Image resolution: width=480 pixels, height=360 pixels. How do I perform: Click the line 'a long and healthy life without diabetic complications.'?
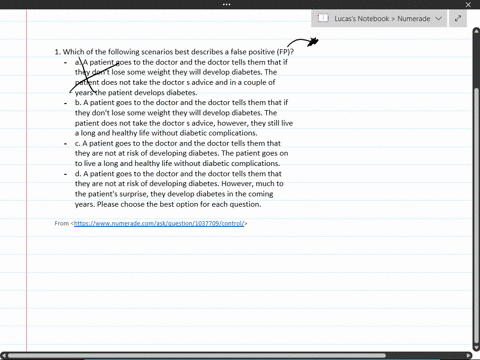(x=166, y=133)
